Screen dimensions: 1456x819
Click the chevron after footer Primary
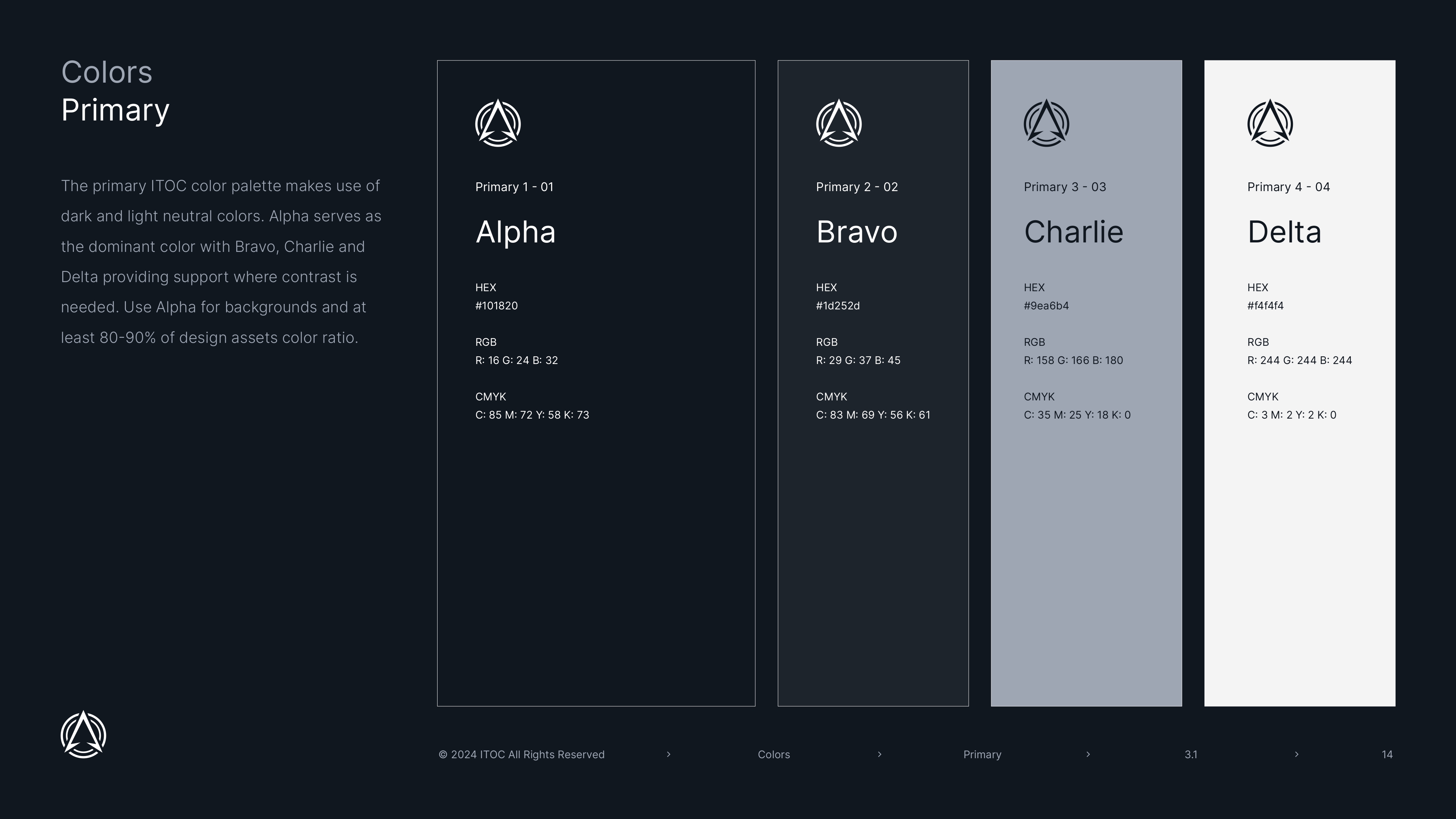(x=1088, y=754)
